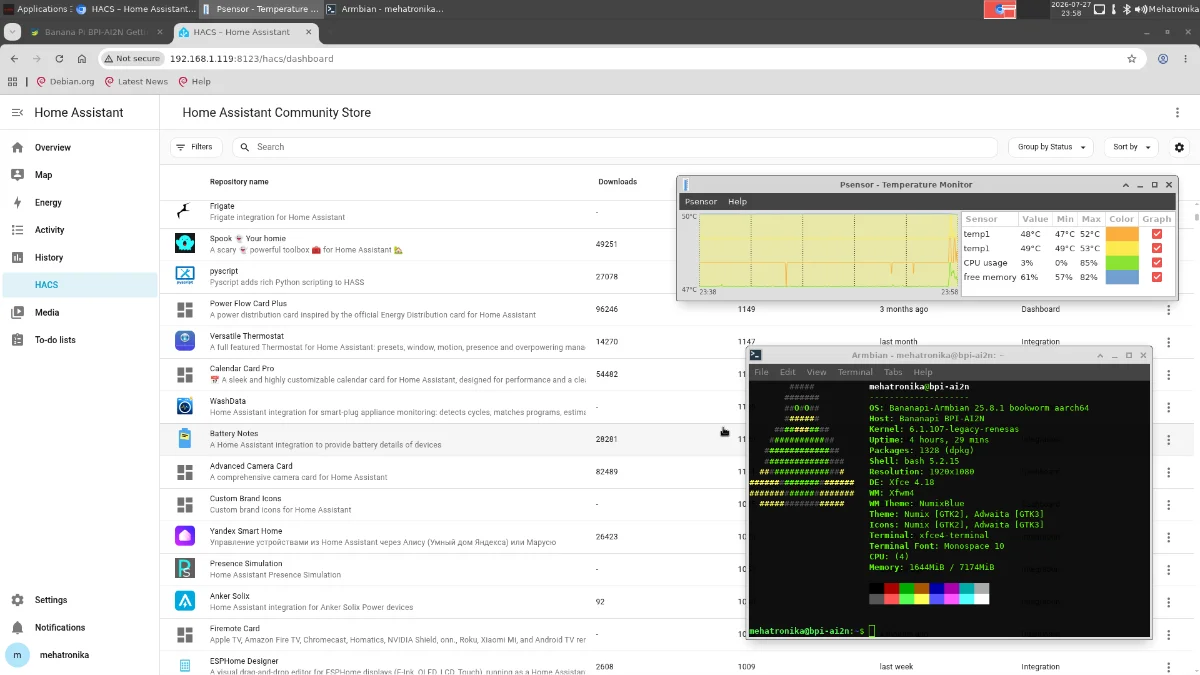Focus the HACS repository search field
The image size is (1200, 675).
[615, 147]
